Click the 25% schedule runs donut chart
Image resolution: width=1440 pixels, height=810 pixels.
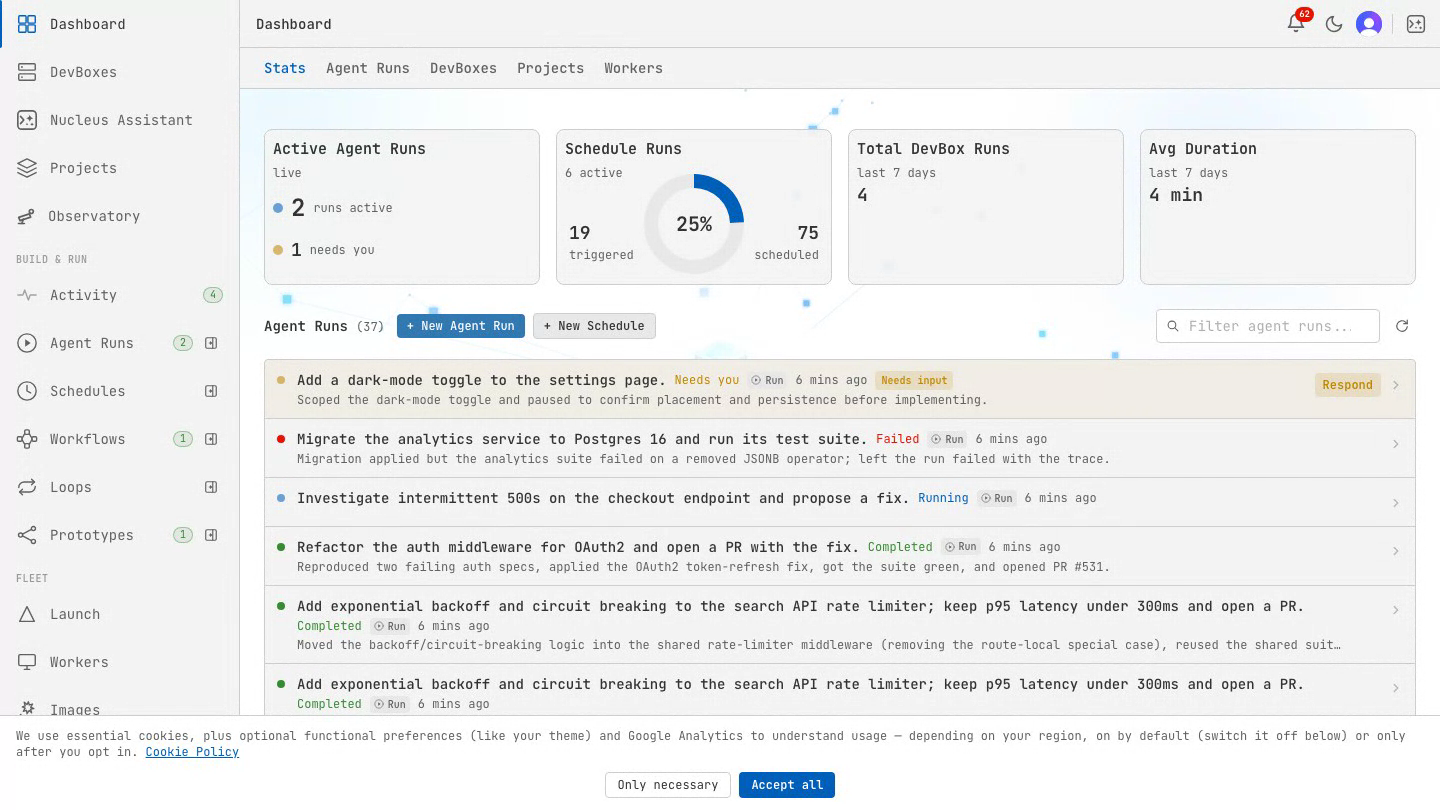coord(694,224)
